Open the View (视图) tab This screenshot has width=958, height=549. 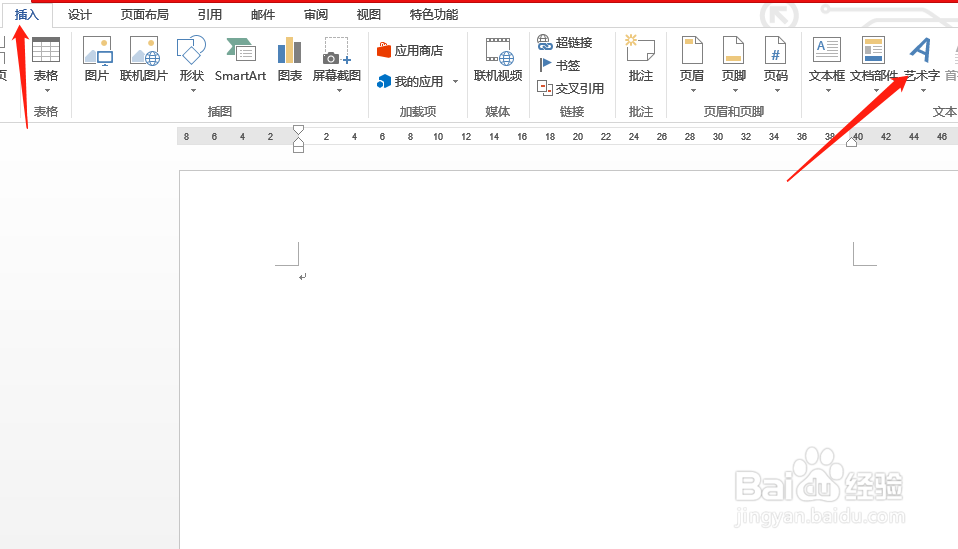pos(368,15)
